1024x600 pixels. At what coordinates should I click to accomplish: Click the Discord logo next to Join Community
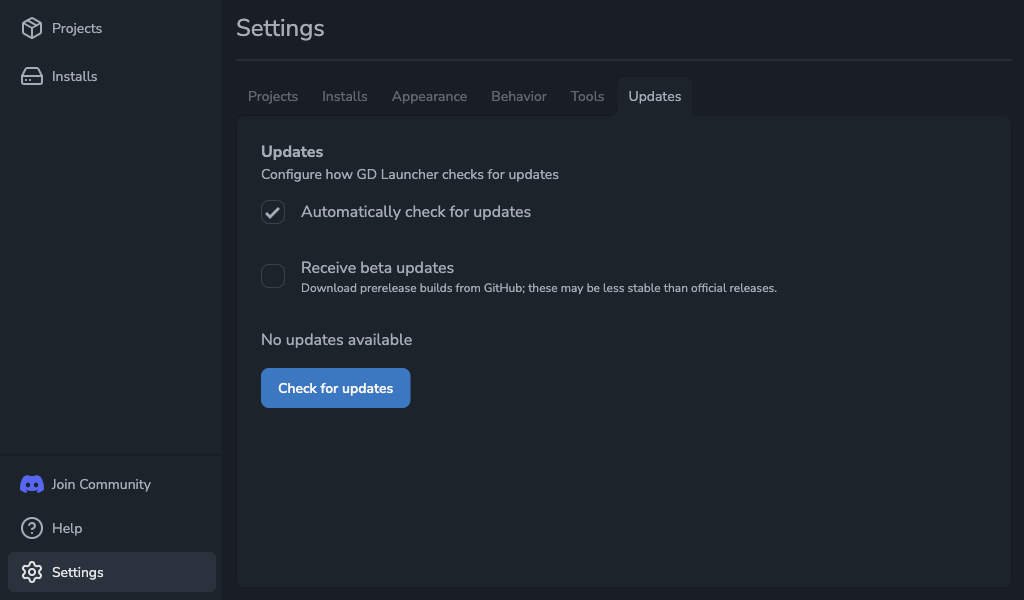(x=30, y=484)
